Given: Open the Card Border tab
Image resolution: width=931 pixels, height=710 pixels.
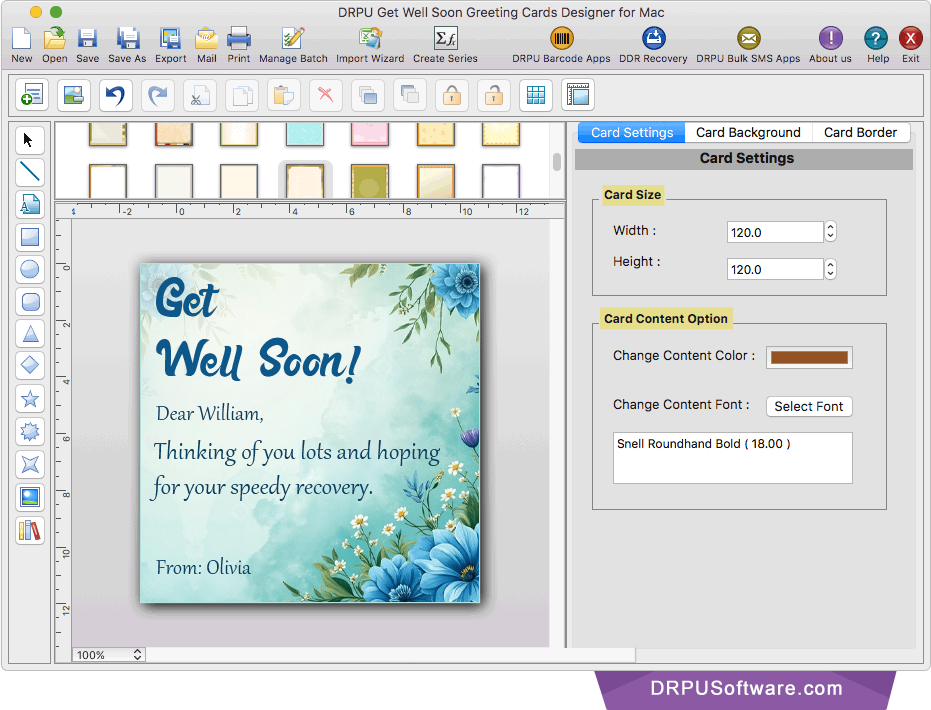Looking at the screenshot, I should click(860, 132).
